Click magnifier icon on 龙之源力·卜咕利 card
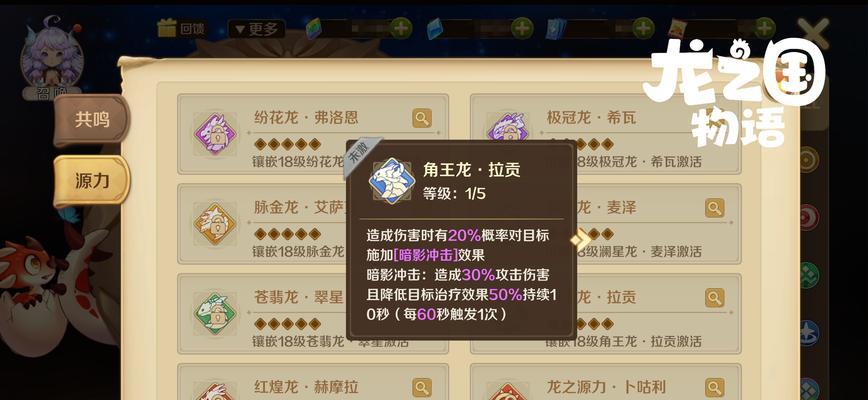The image size is (868, 400). tap(715, 387)
